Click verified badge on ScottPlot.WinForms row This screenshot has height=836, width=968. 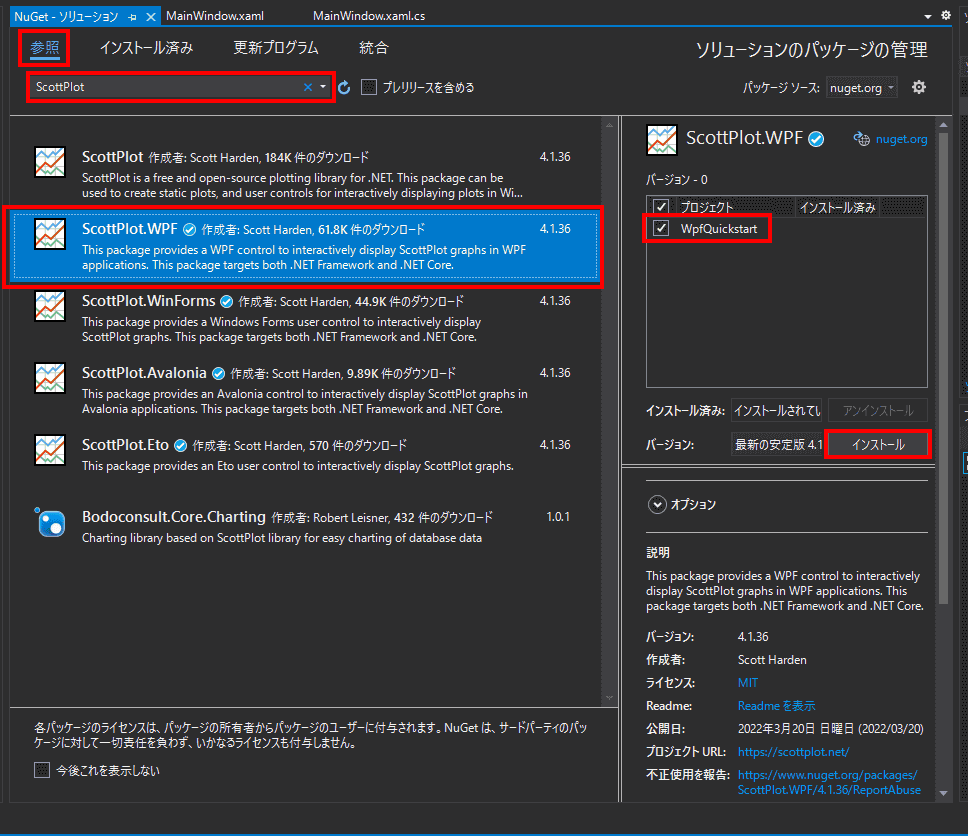click(x=227, y=302)
